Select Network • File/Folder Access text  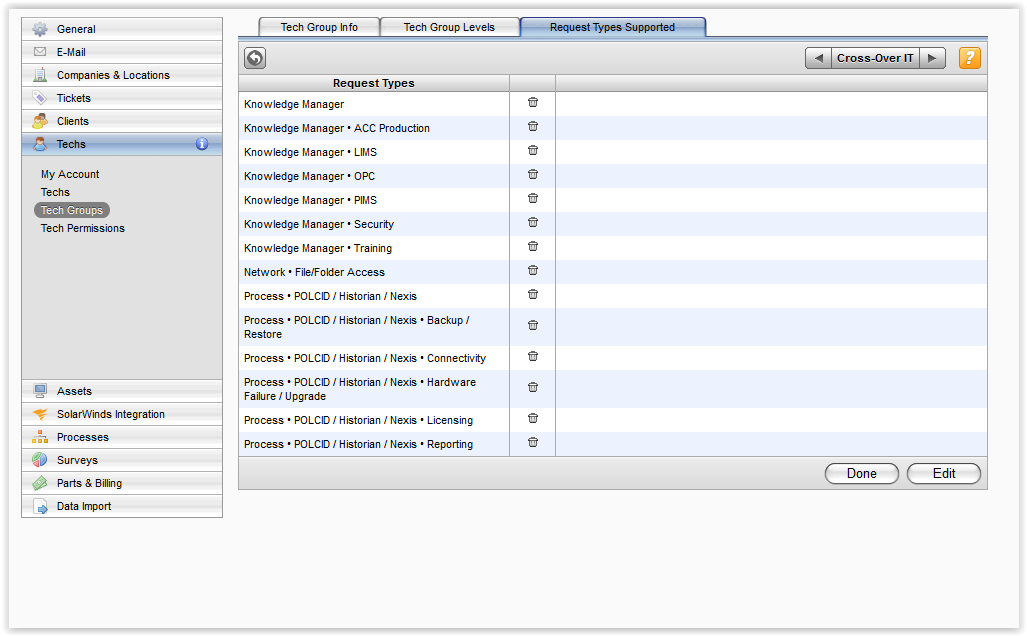[314, 272]
